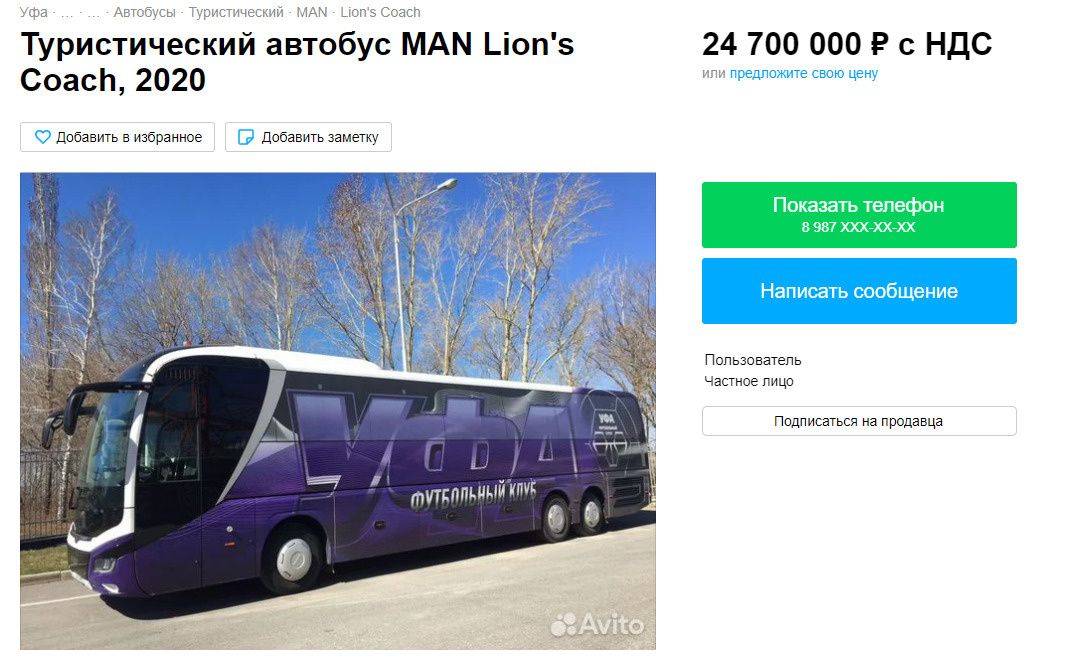Open the main bus photo
Screen dimensions: 1066x667
click(337, 410)
